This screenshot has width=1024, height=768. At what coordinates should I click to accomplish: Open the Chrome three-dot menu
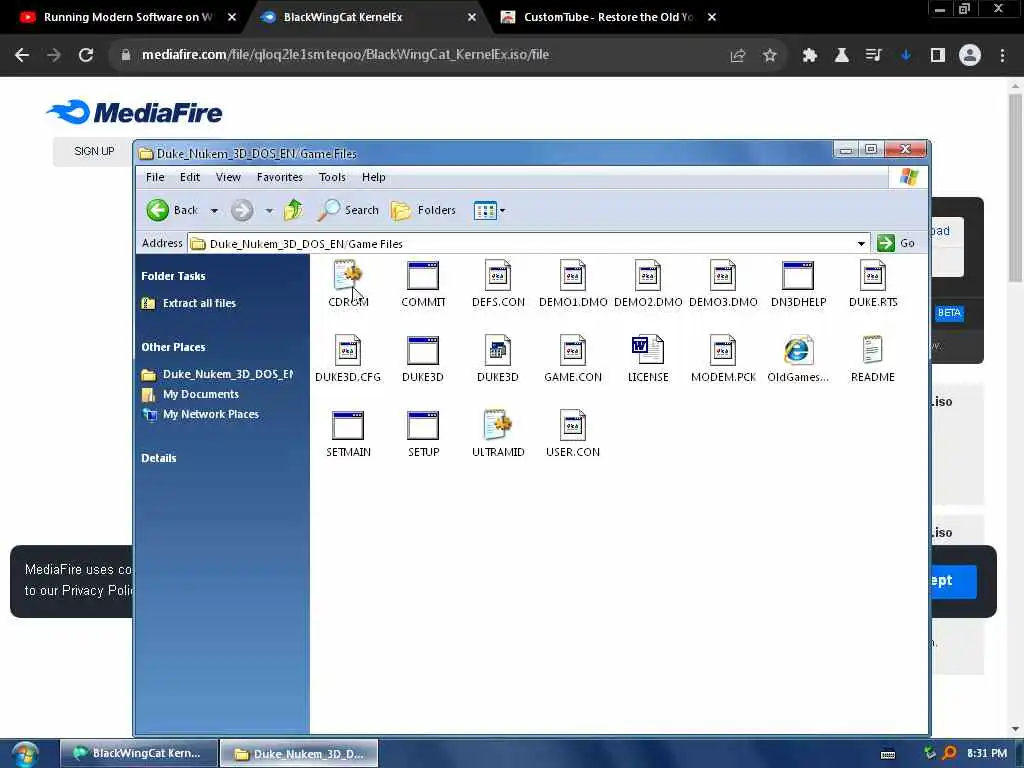[x=1002, y=56]
